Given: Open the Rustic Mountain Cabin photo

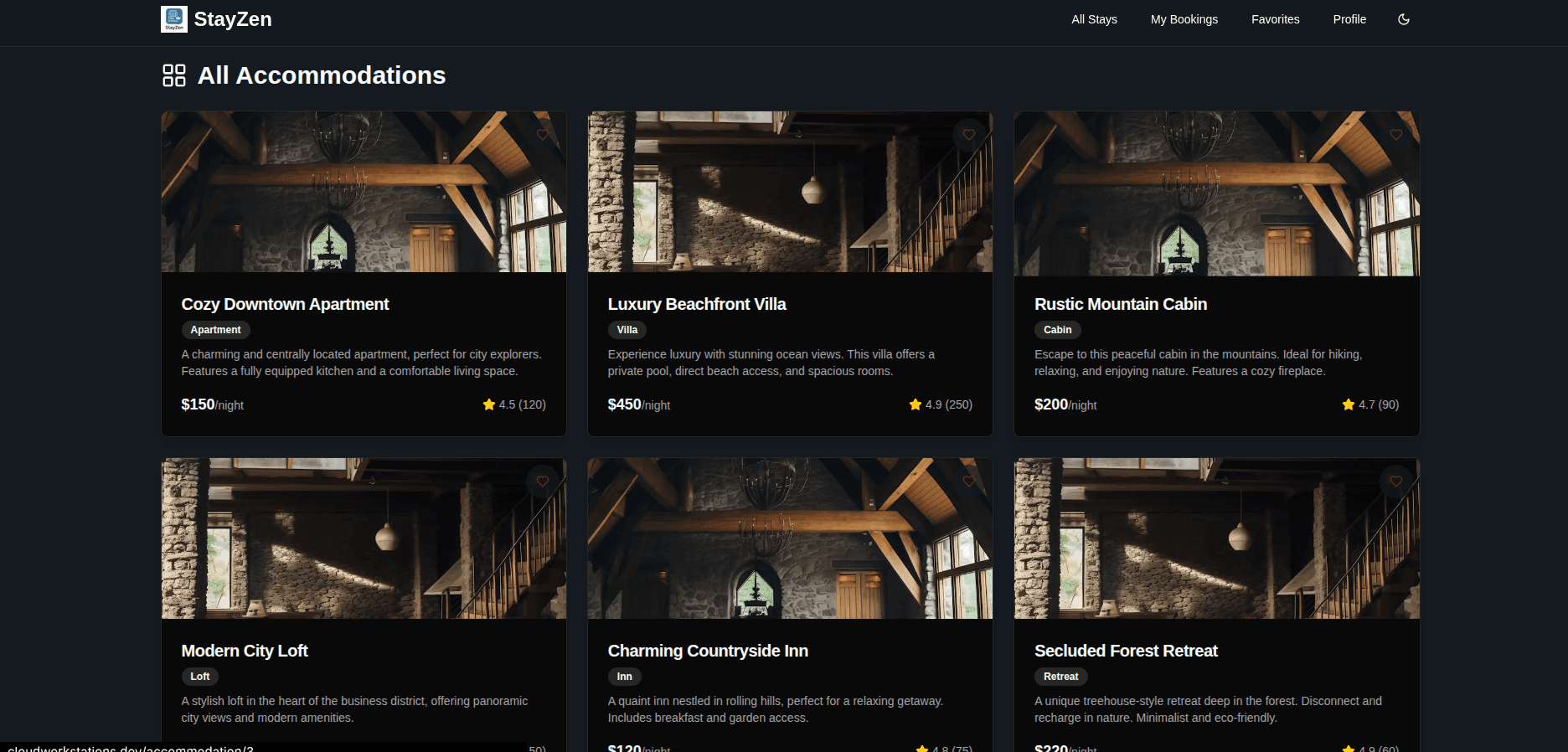Looking at the screenshot, I should point(1217,193).
